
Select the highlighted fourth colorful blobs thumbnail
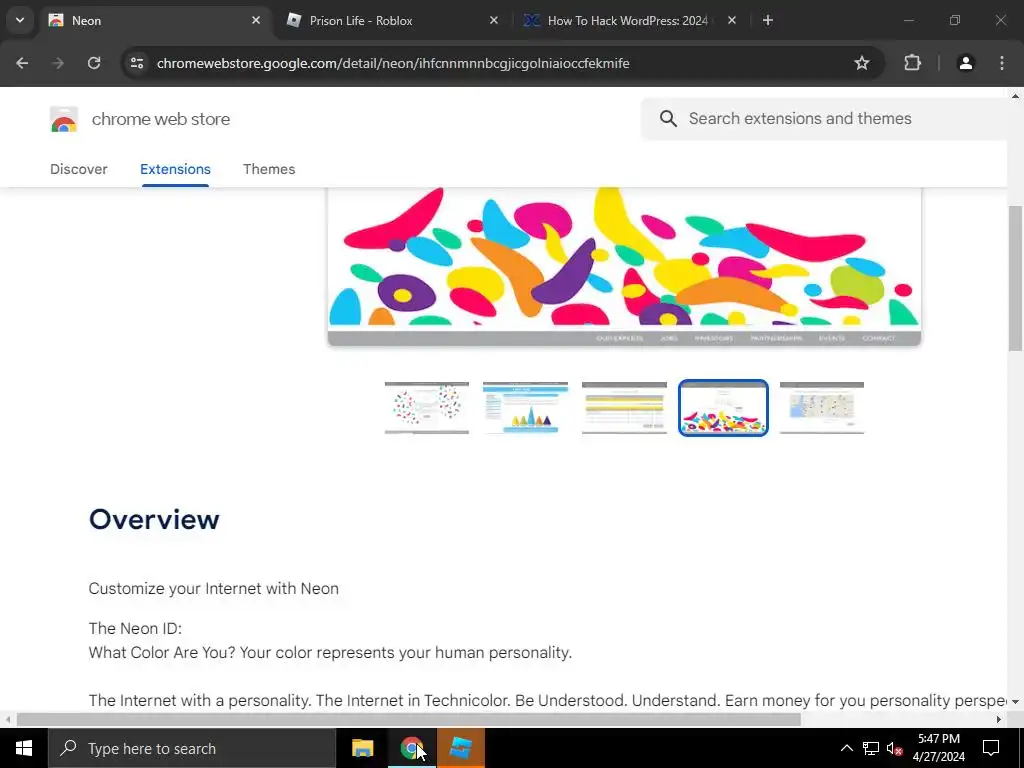pyautogui.click(x=723, y=408)
